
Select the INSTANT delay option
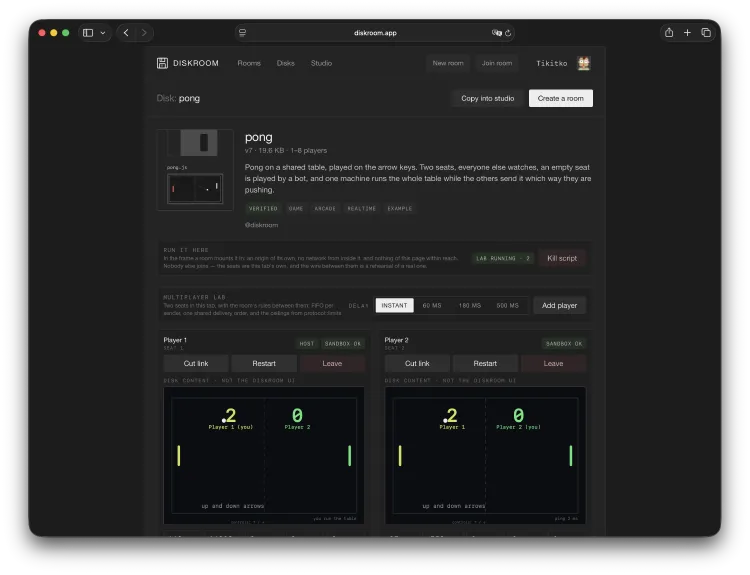click(x=395, y=305)
